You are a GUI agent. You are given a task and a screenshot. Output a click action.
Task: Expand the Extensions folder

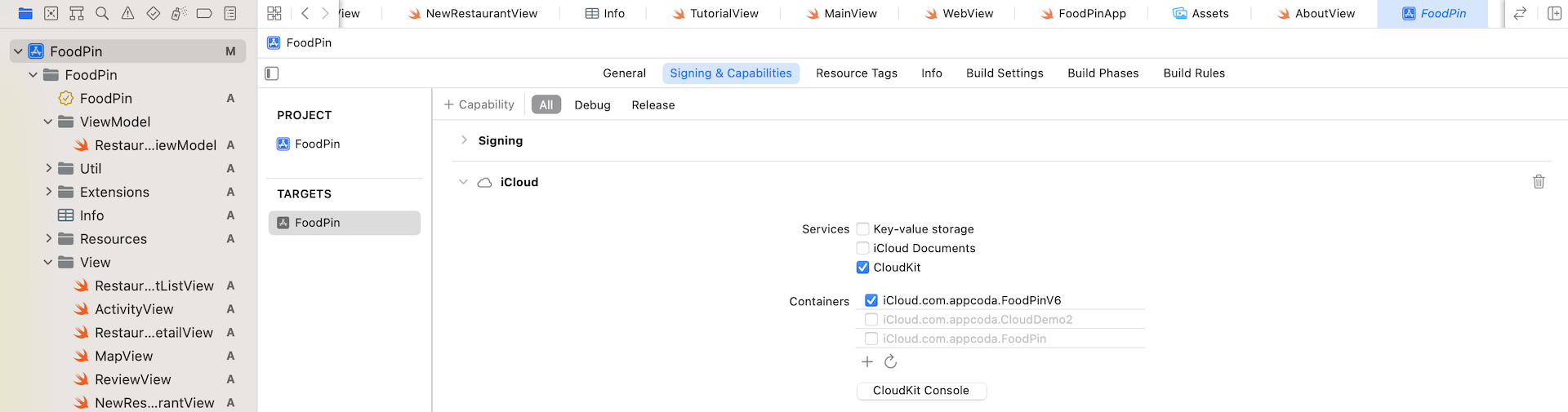(48, 192)
